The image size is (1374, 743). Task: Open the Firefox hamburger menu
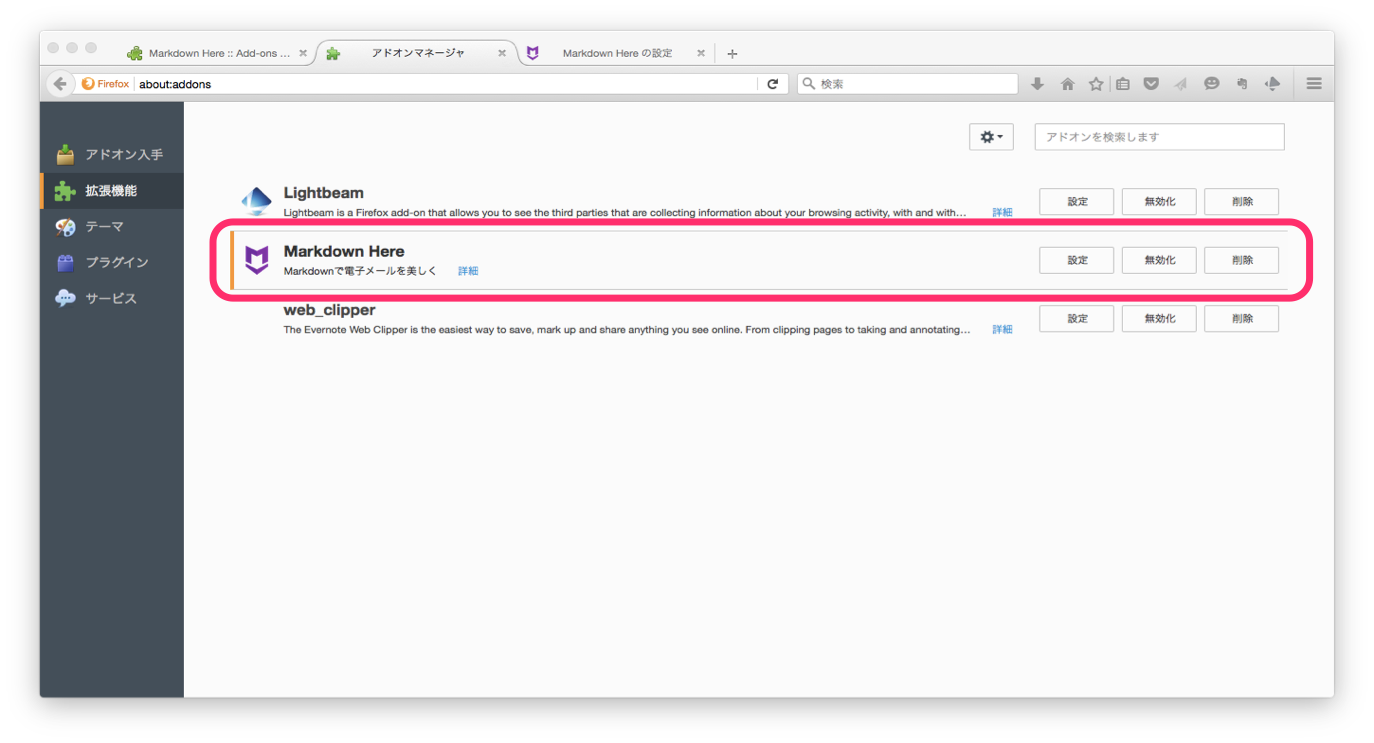(x=1314, y=84)
